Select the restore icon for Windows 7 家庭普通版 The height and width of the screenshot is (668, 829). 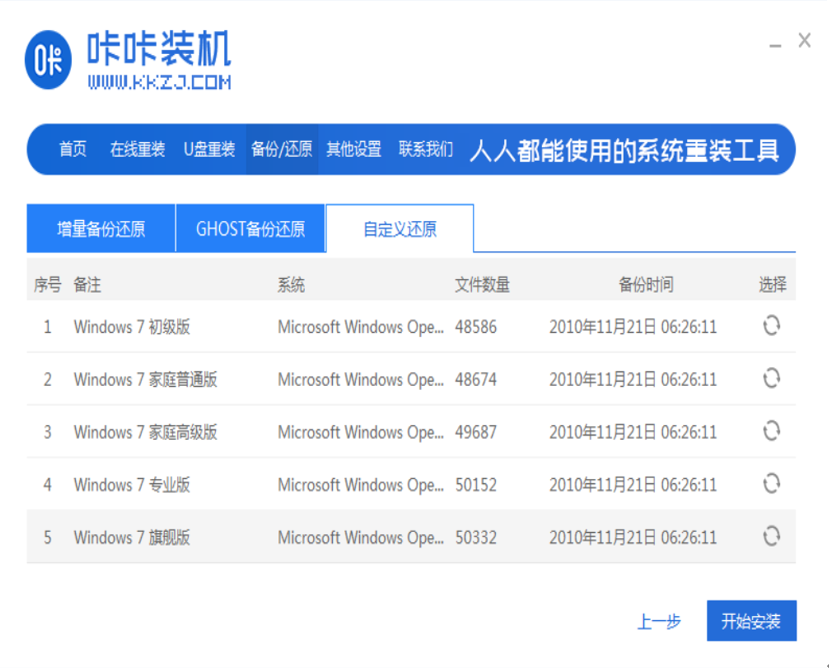[x=771, y=379]
